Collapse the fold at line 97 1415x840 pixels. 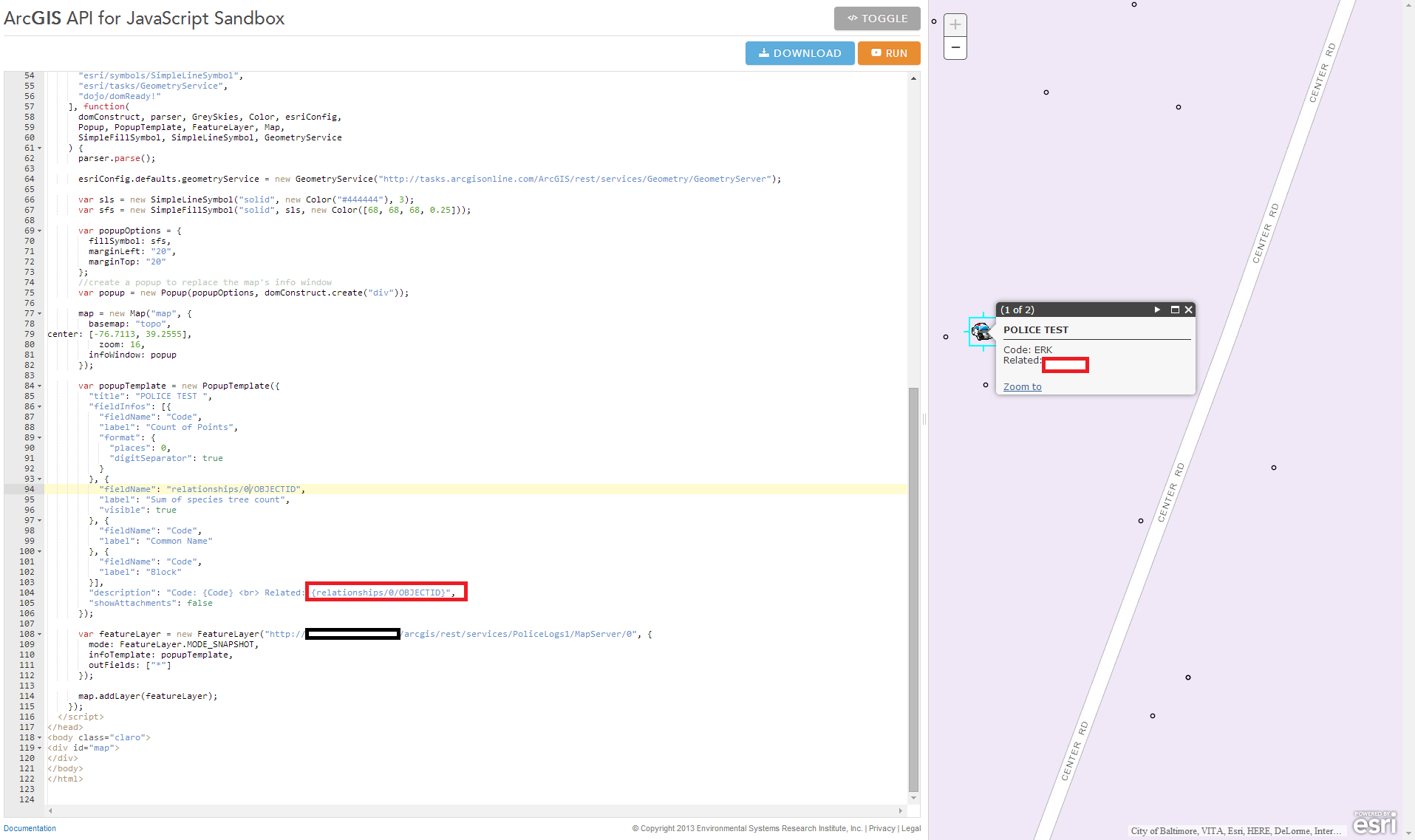pos(40,521)
